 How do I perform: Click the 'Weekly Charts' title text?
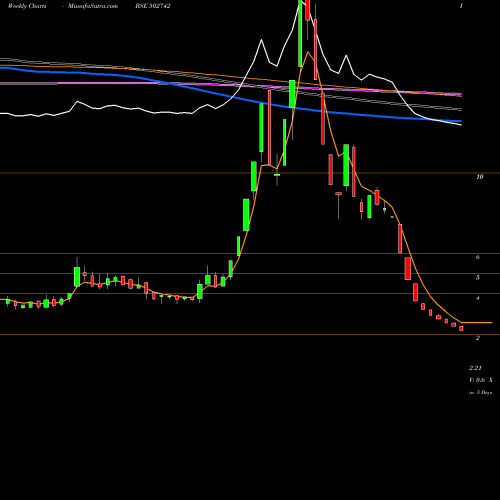[27, 6]
